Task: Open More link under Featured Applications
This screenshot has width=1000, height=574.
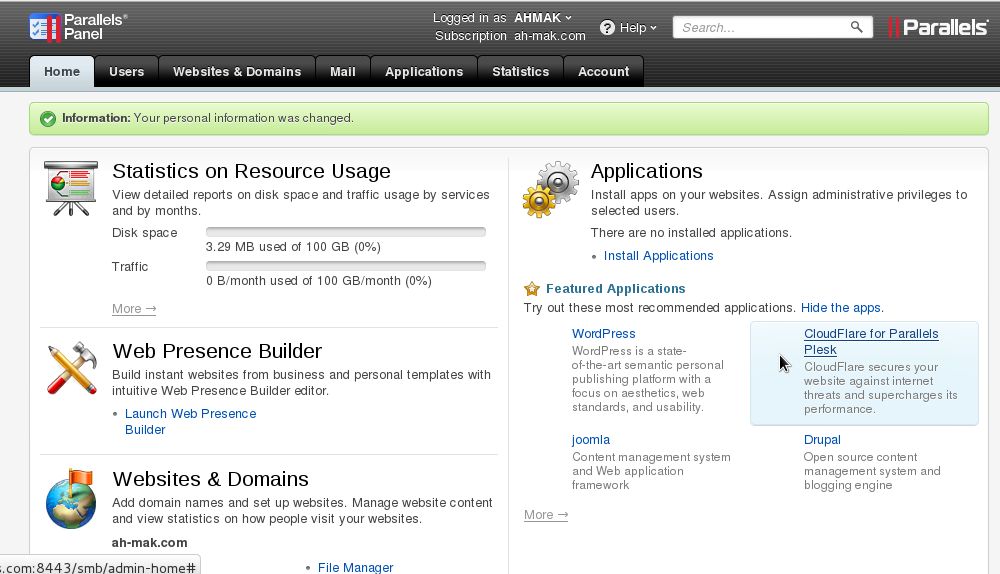Action: tap(546, 515)
